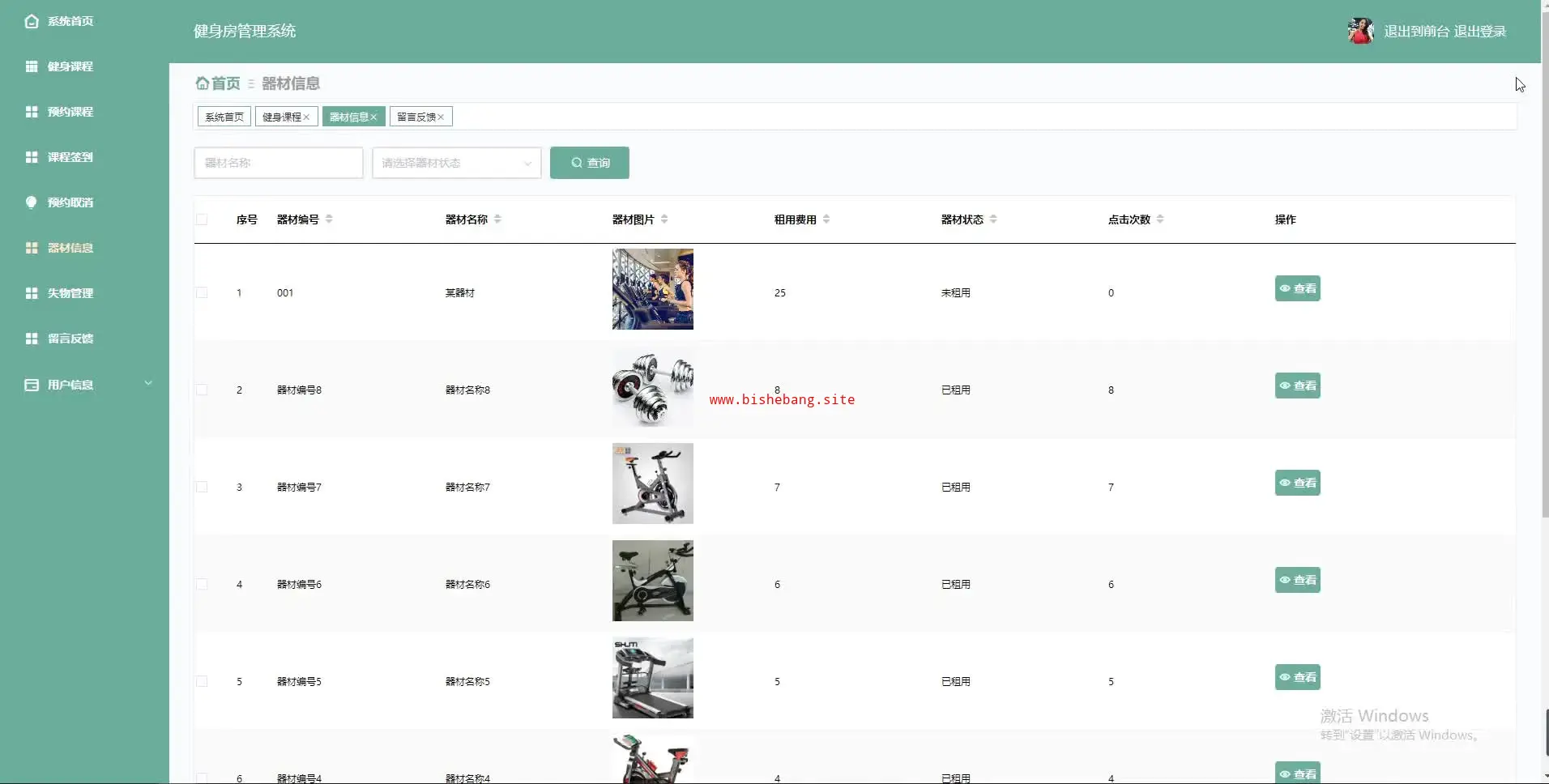Check the checkbox for row 001

pyautogui.click(x=202, y=292)
